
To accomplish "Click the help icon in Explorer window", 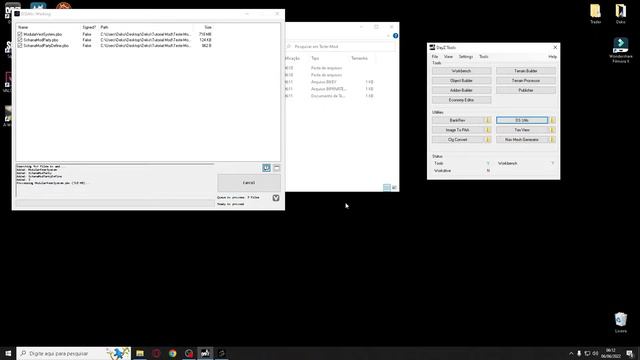I will click(x=395, y=36).
